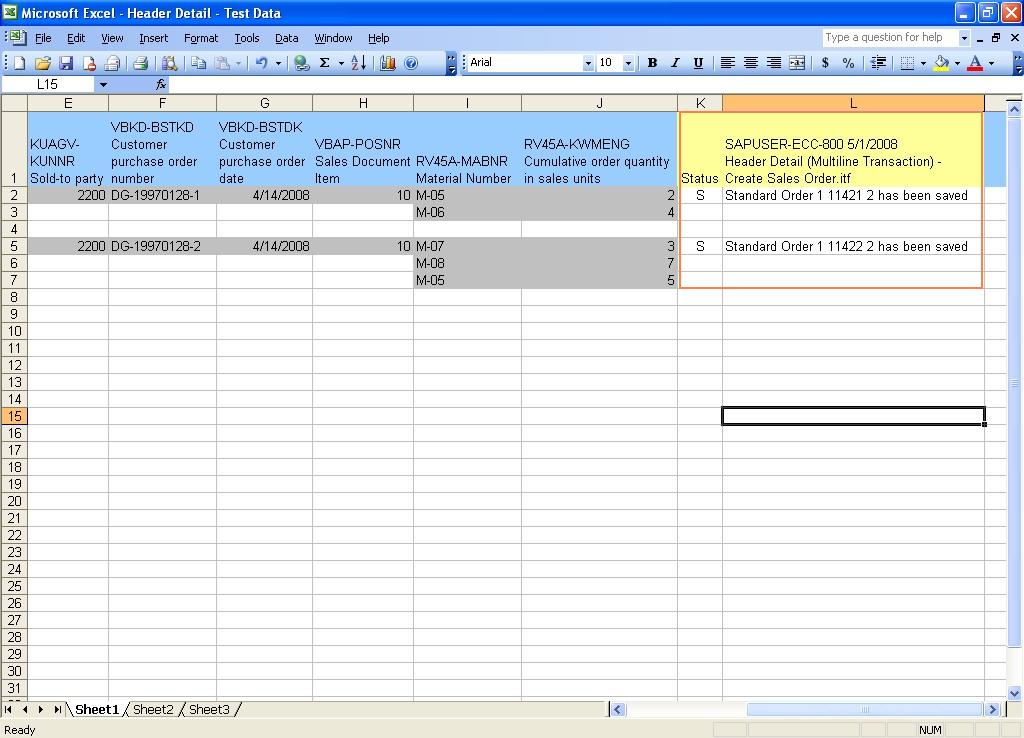Toggle underline formatting

coord(698,63)
